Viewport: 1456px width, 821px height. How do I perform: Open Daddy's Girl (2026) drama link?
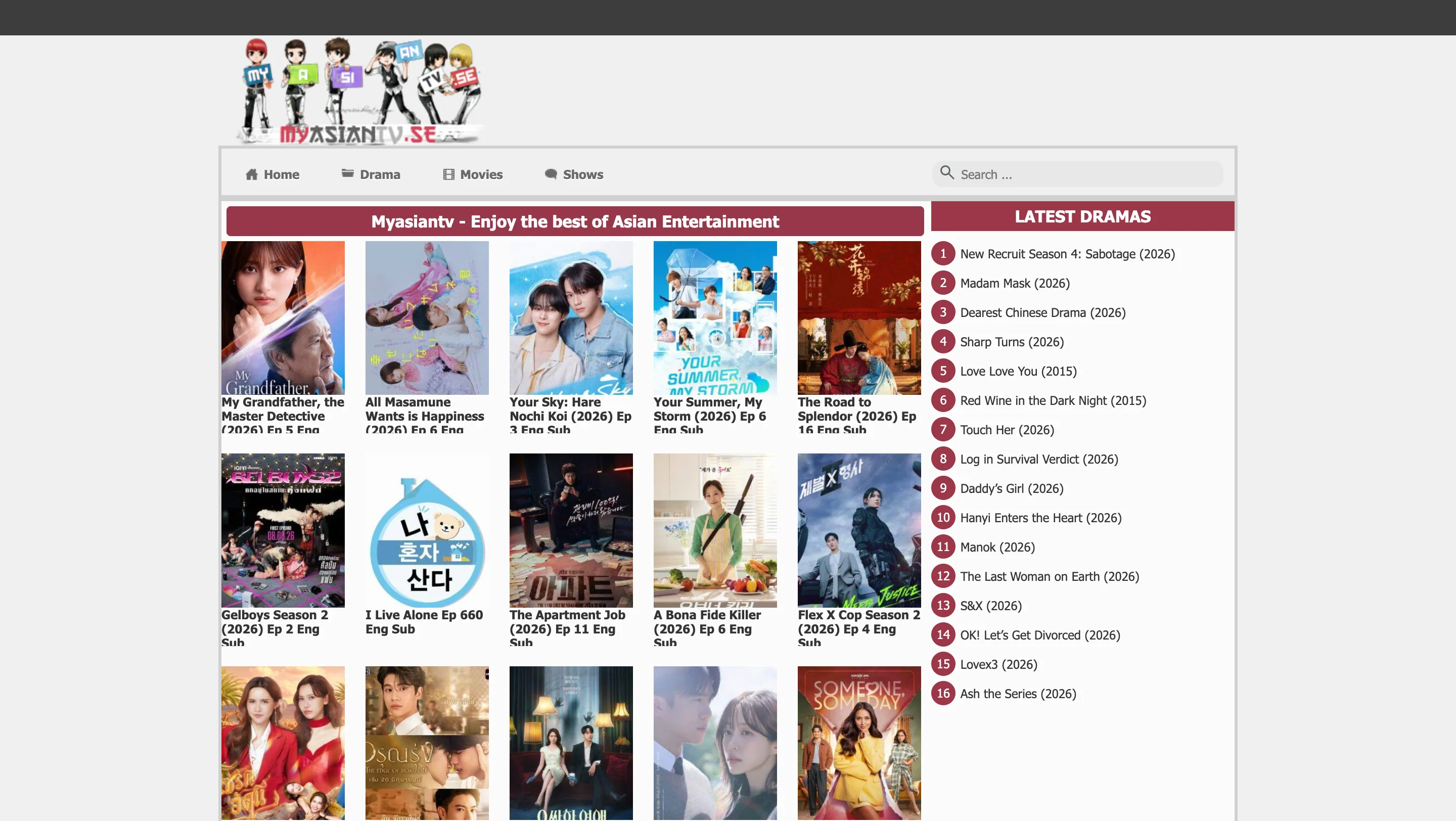pyautogui.click(x=1012, y=489)
